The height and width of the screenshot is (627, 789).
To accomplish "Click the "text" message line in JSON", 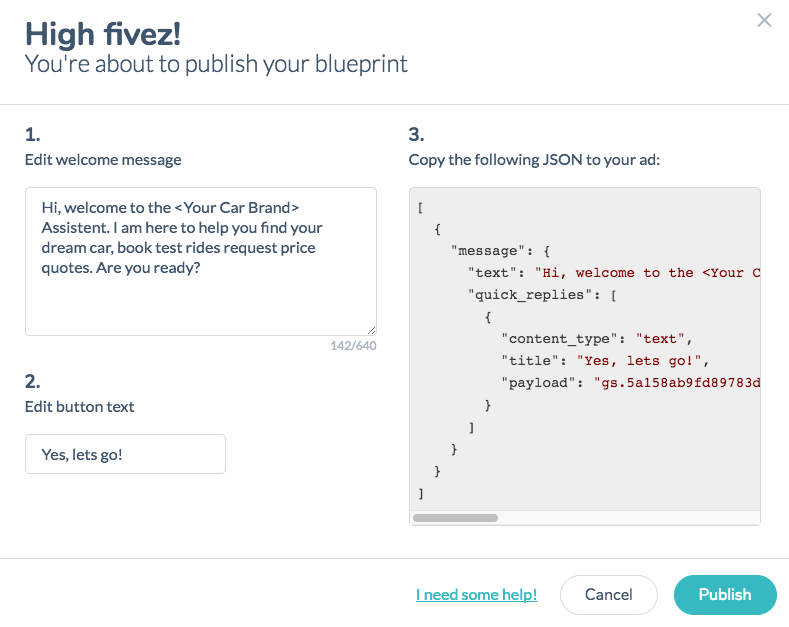I will (x=610, y=273).
